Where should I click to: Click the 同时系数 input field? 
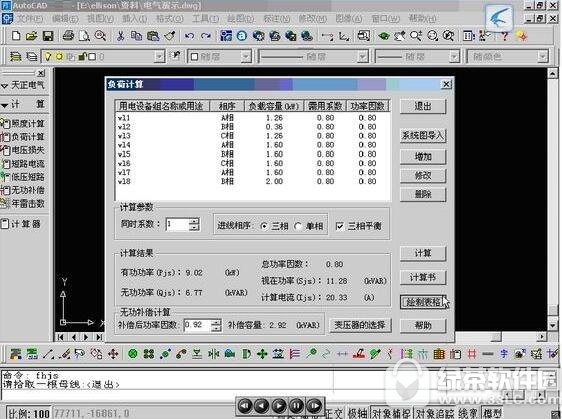click(x=177, y=225)
